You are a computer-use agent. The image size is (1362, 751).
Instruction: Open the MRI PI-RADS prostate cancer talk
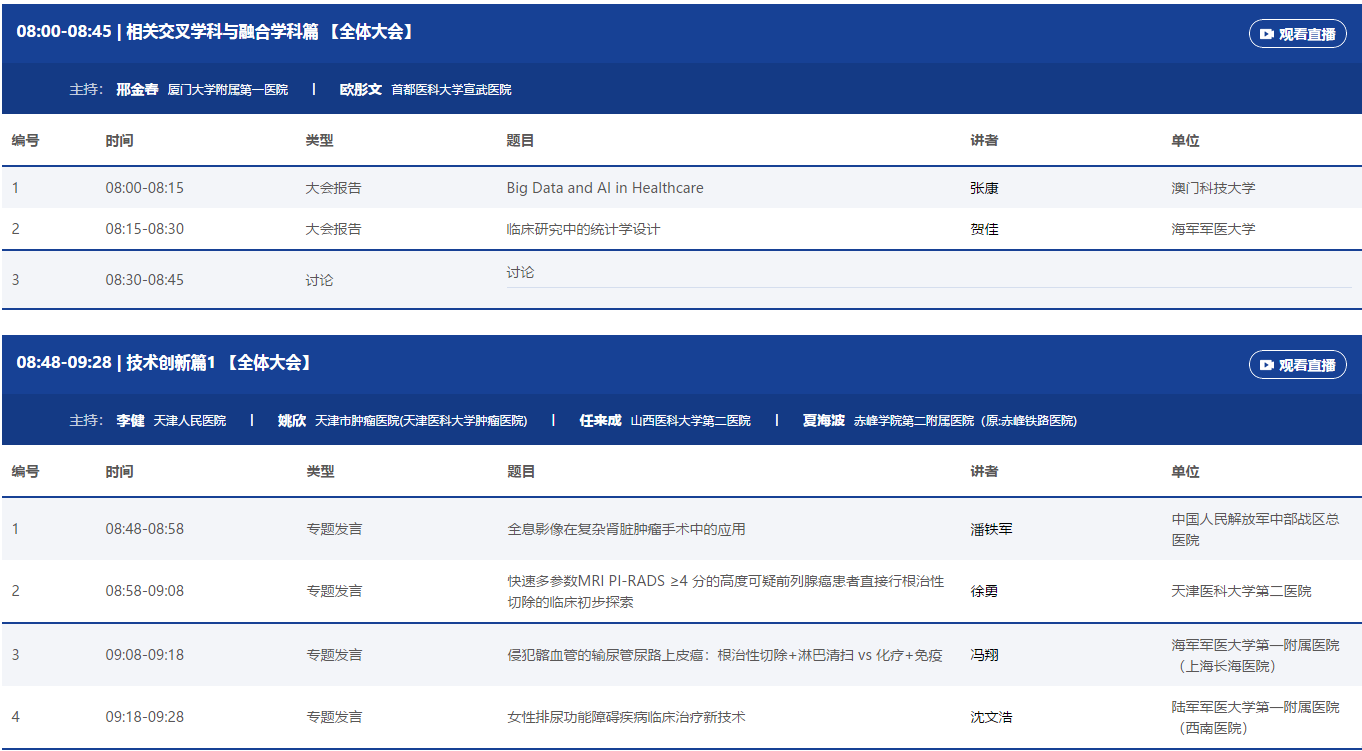click(x=725, y=591)
